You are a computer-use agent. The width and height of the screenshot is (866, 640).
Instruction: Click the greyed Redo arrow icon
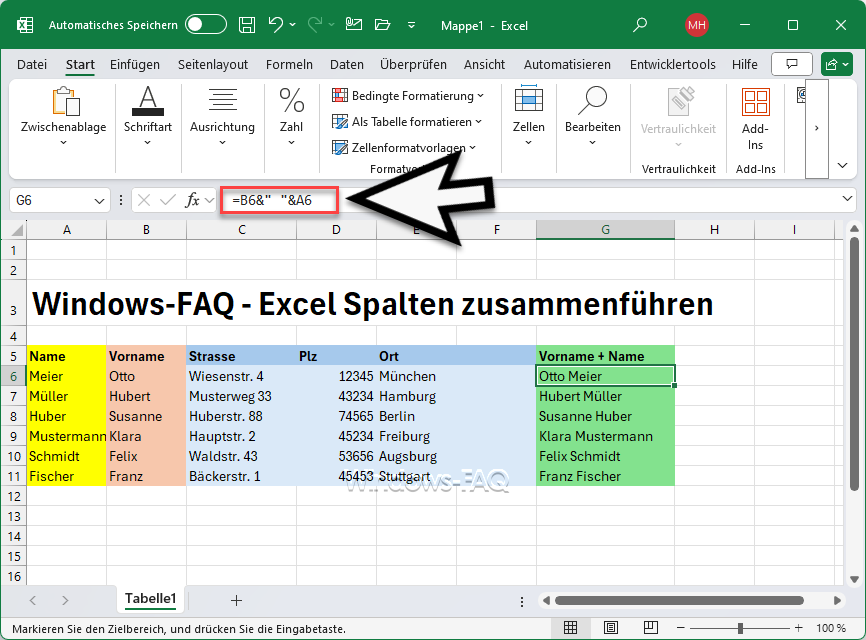(315, 24)
